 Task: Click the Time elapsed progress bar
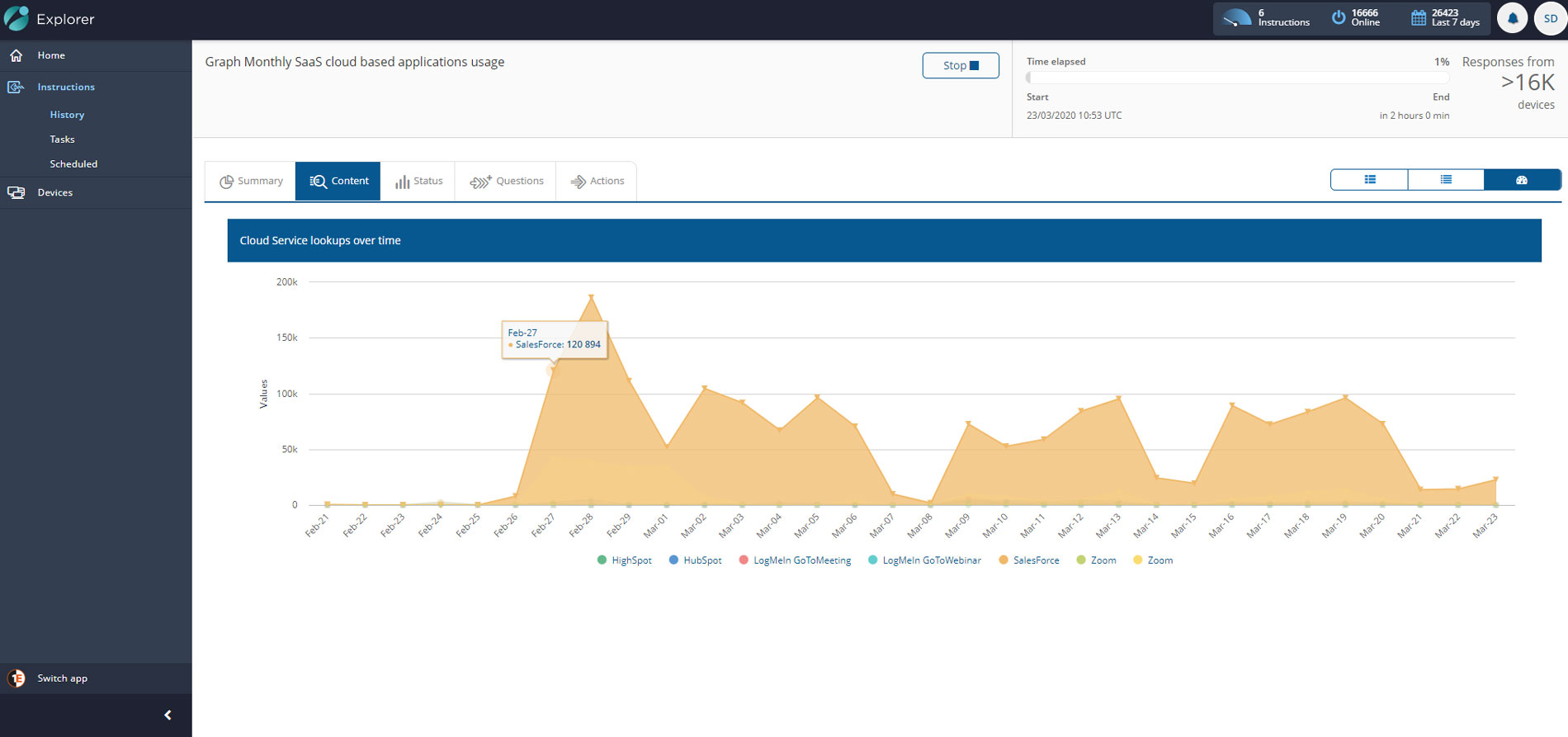tap(1238, 78)
